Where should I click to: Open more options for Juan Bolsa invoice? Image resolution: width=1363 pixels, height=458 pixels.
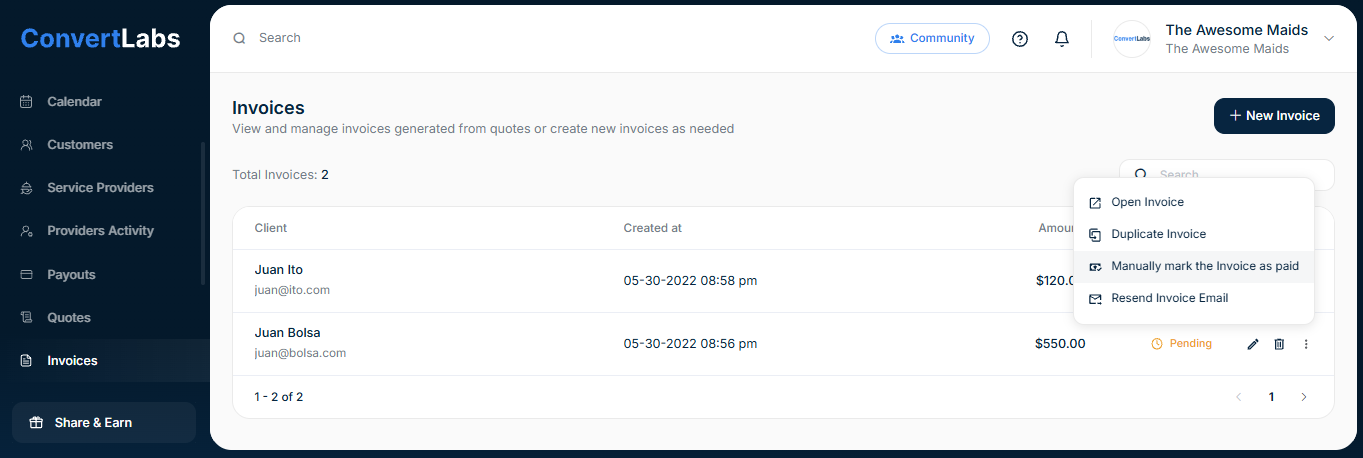point(1306,344)
